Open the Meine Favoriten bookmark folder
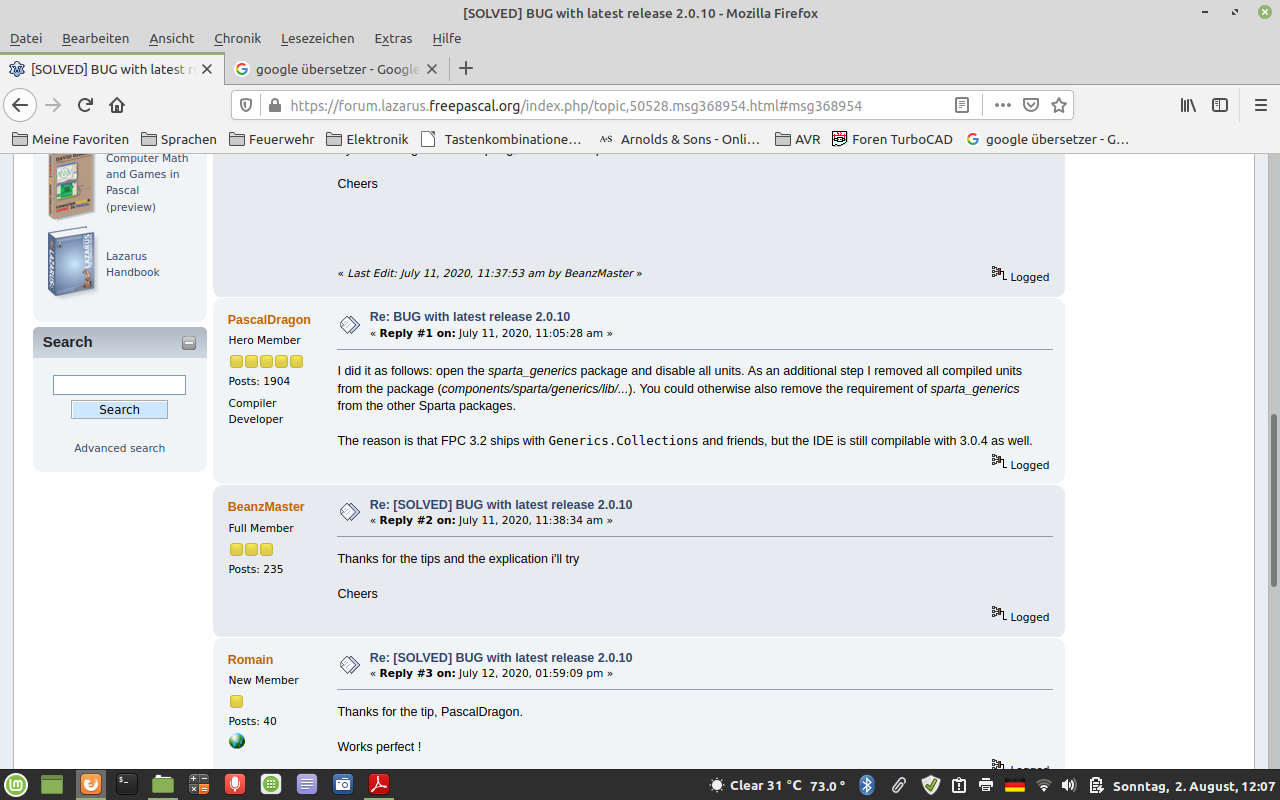Viewport: 1280px width, 800px height. click(x=71, y=139)
